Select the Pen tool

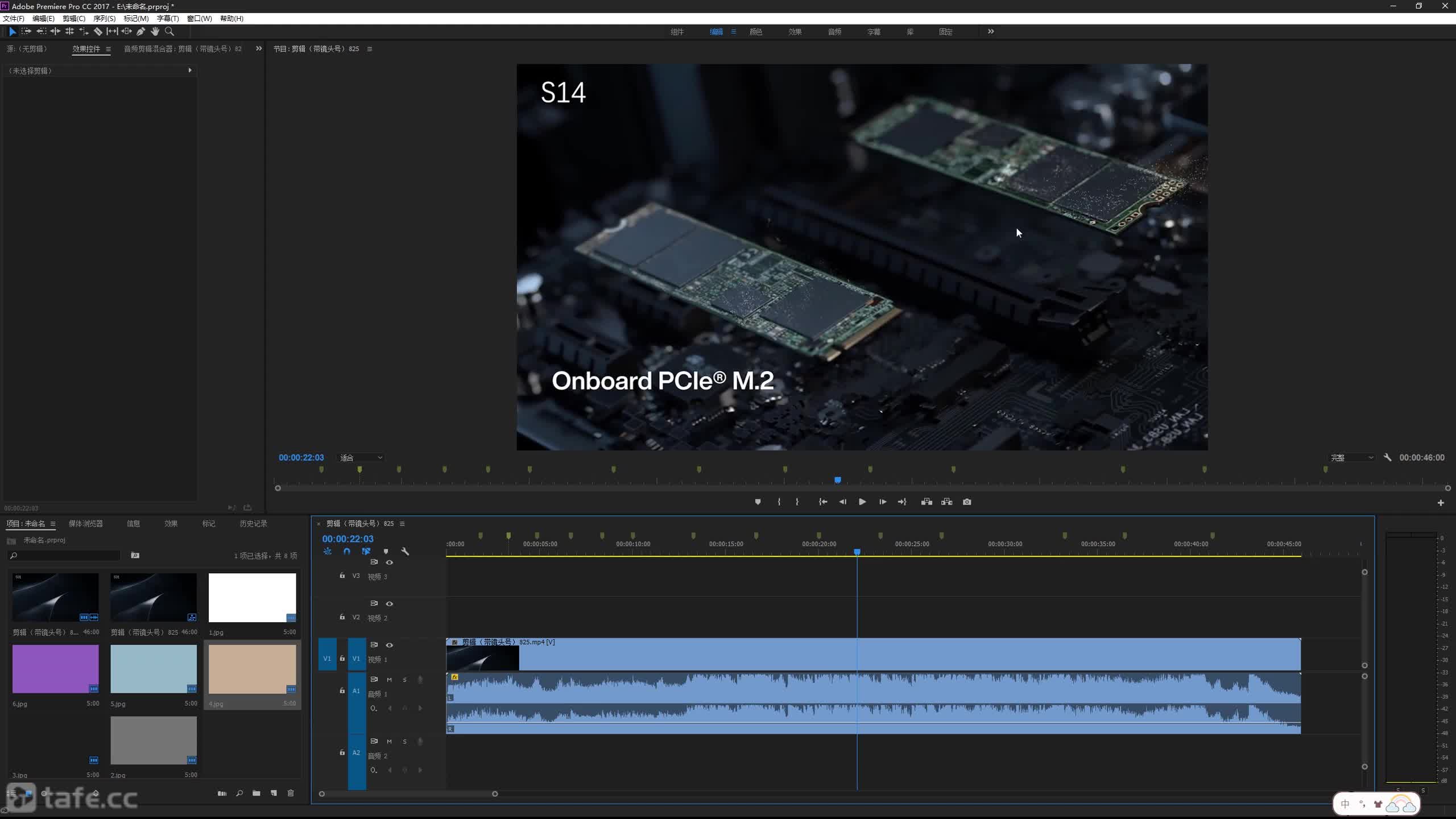(140, 32)
